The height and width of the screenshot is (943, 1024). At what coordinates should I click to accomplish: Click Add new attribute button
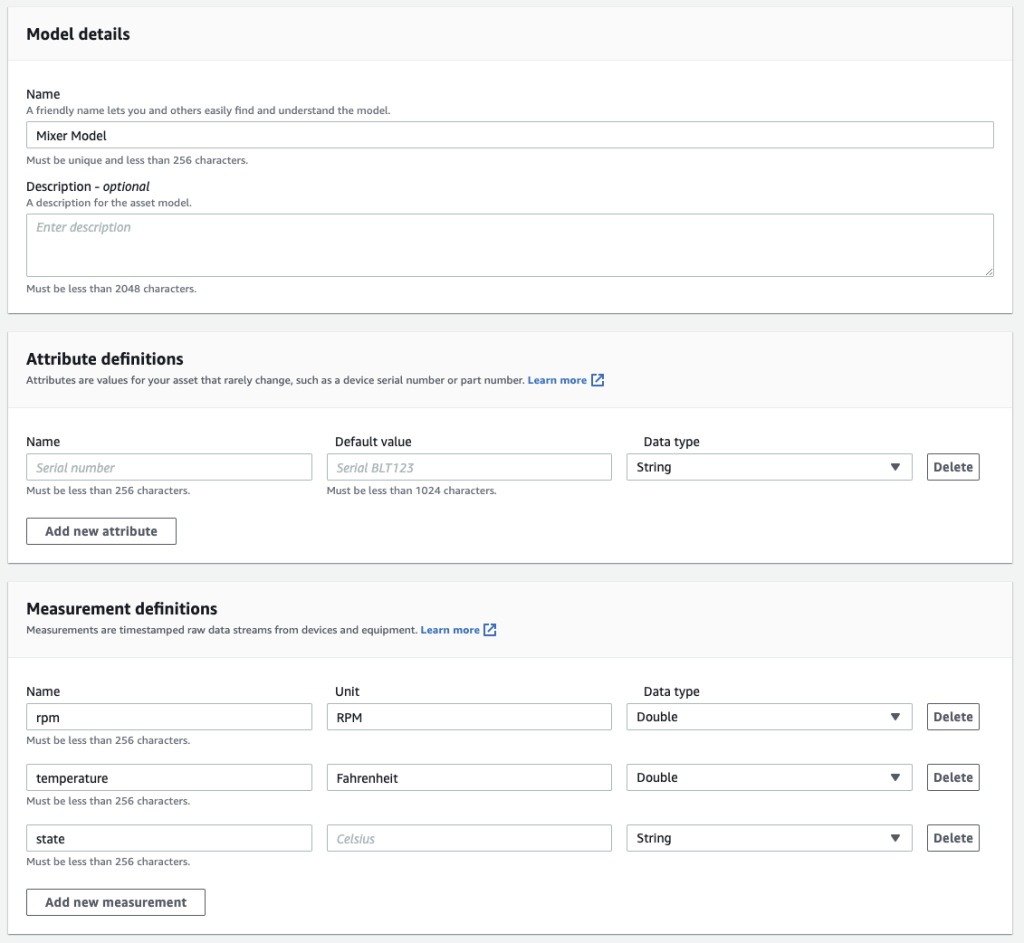[x=101, y=531]
